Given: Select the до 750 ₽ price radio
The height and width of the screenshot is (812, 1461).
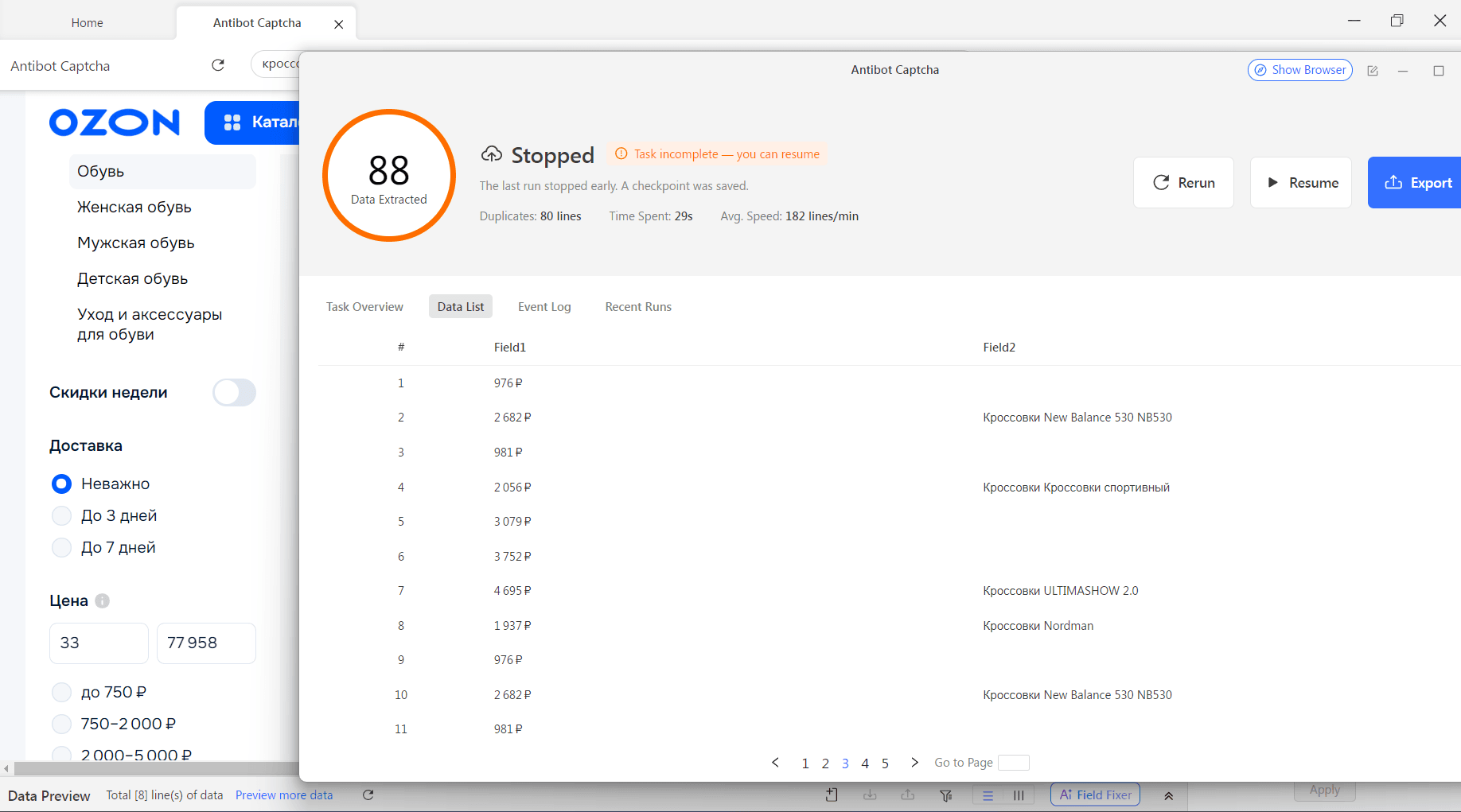Looking at the screenshot, I should pos(61,692).
